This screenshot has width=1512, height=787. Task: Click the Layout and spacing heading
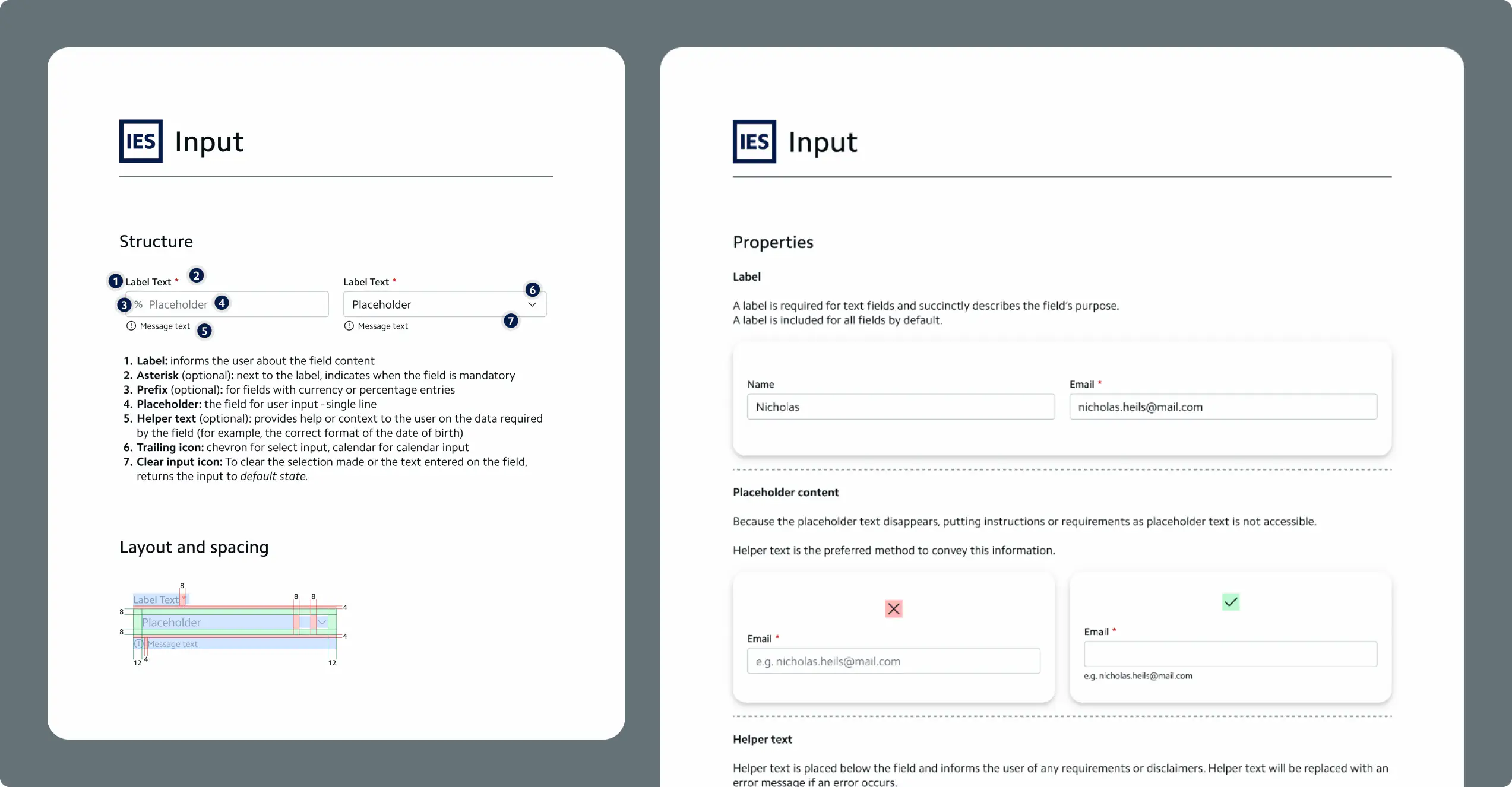(x=194, y=547)
